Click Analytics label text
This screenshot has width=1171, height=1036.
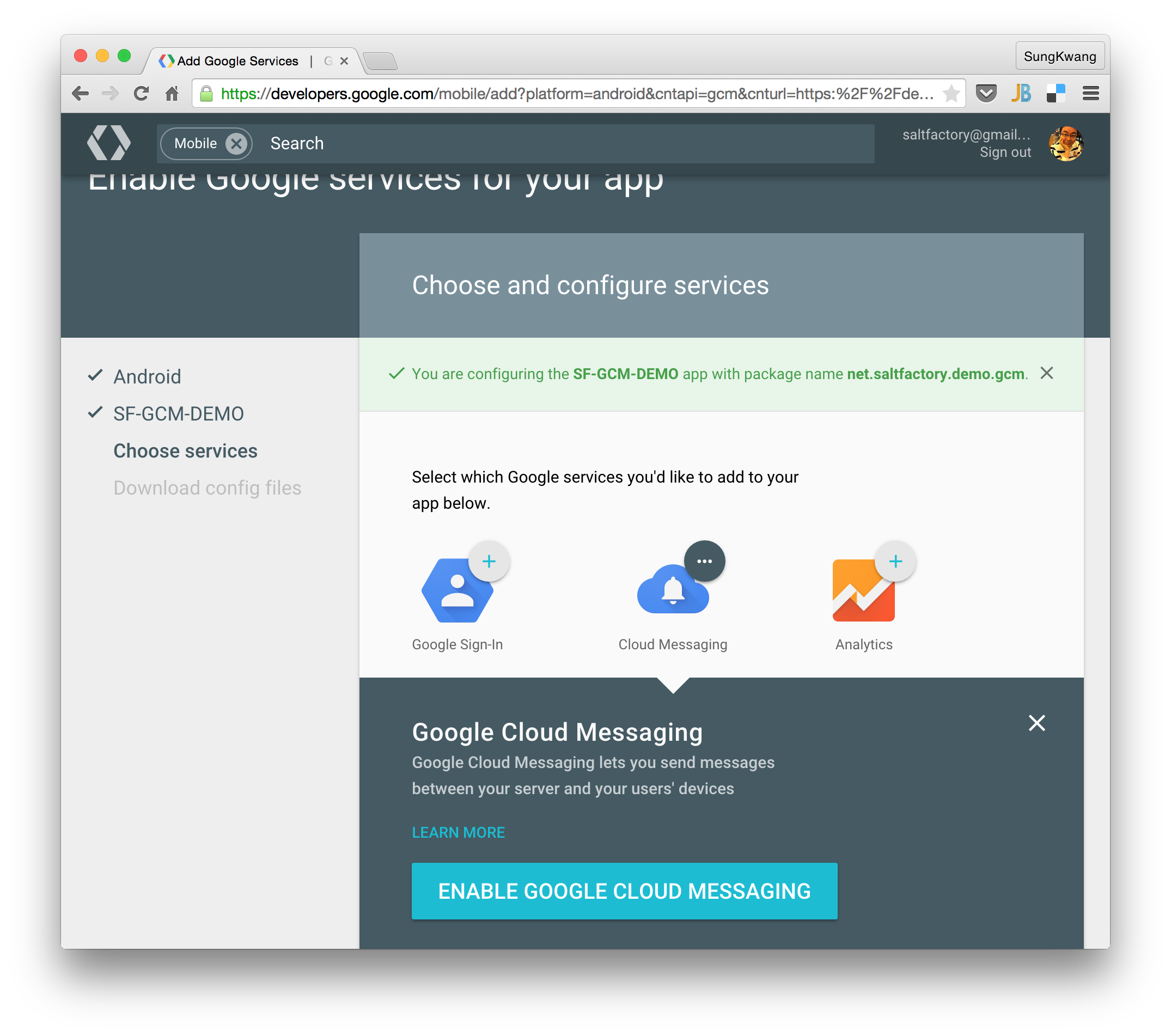pos(863,644)
